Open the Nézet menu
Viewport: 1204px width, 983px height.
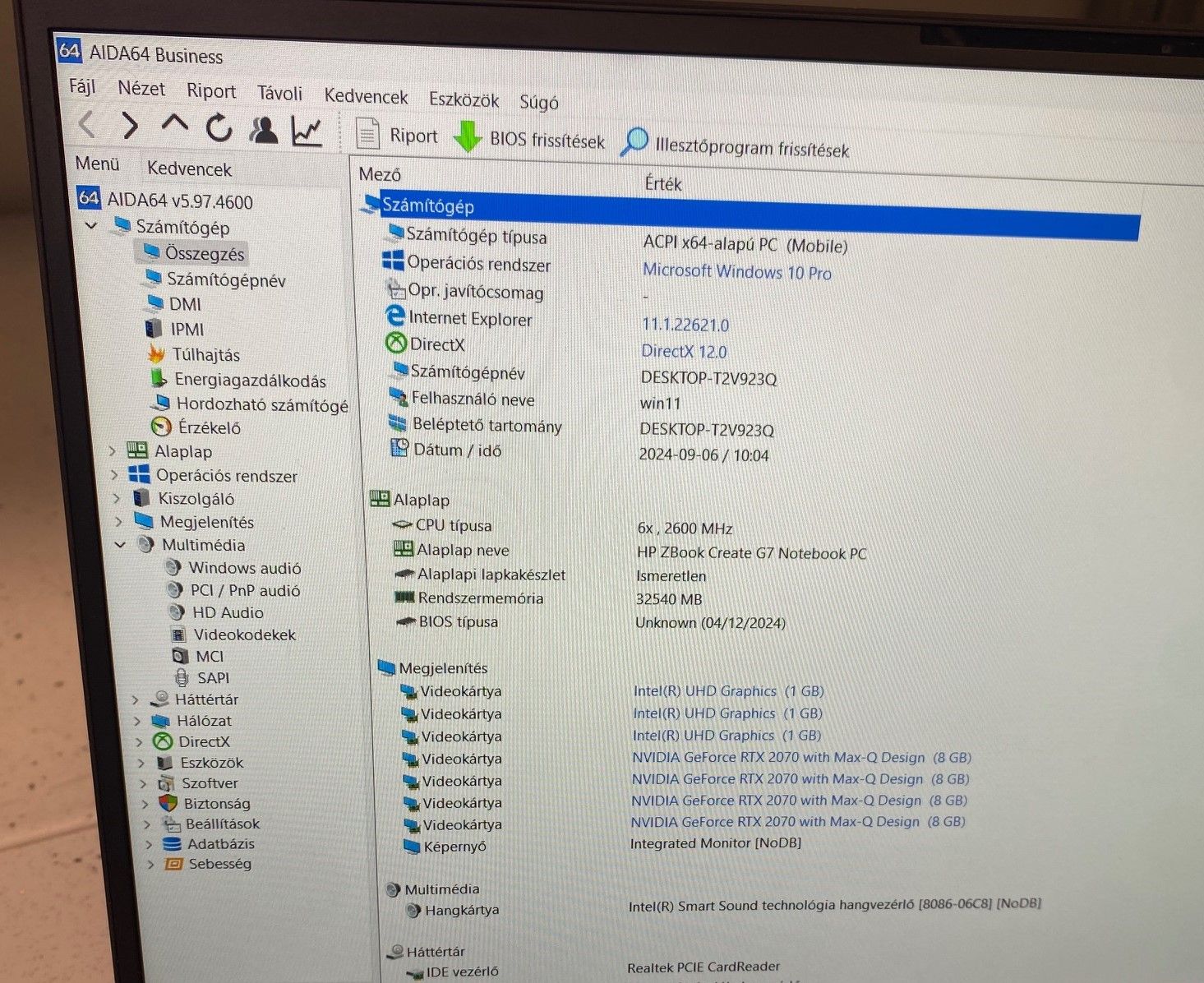coord(141,88)
